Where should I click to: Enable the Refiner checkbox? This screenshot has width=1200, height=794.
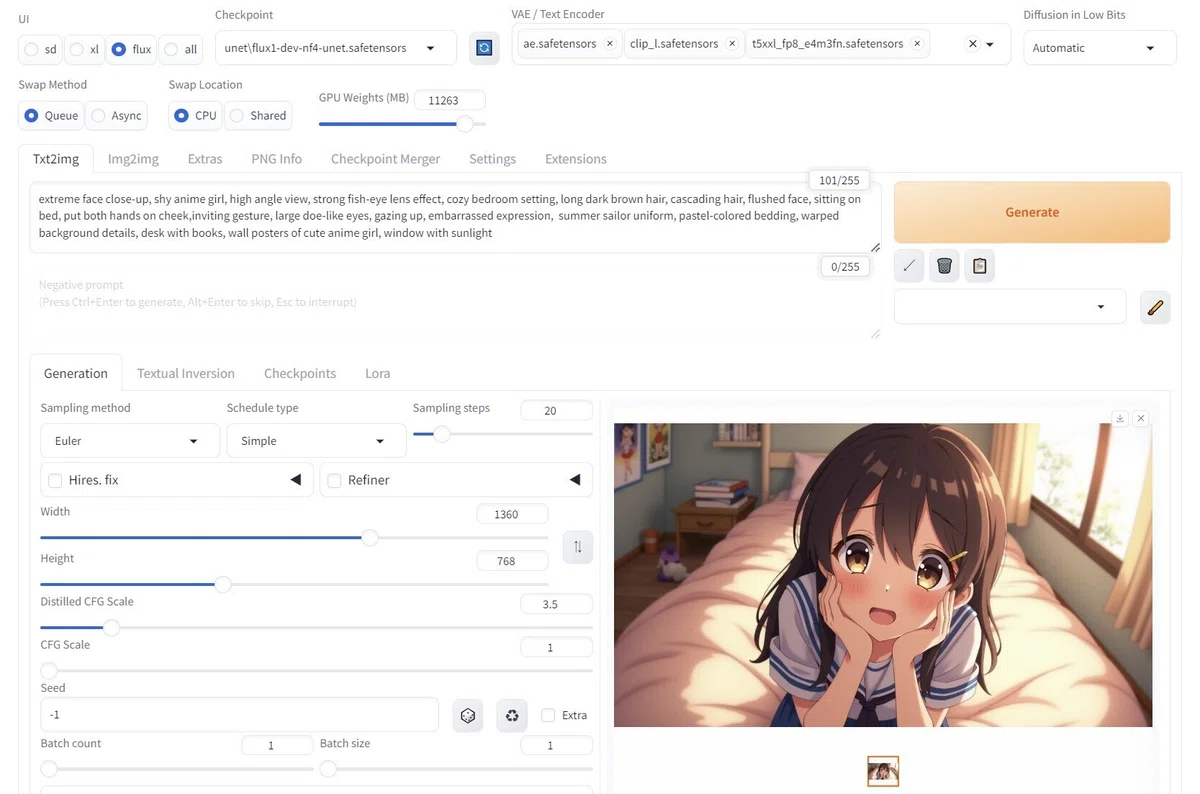click(x=335, y=481)
